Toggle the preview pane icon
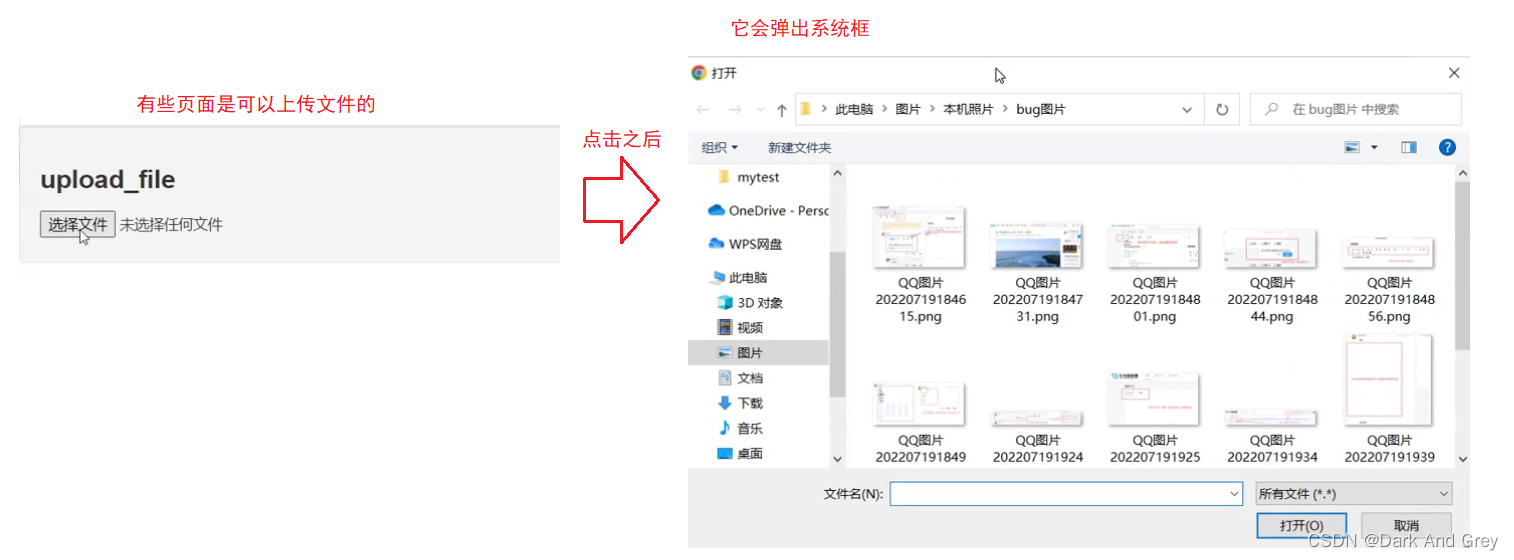The image size is (1514, 560). pos(1409,148)
